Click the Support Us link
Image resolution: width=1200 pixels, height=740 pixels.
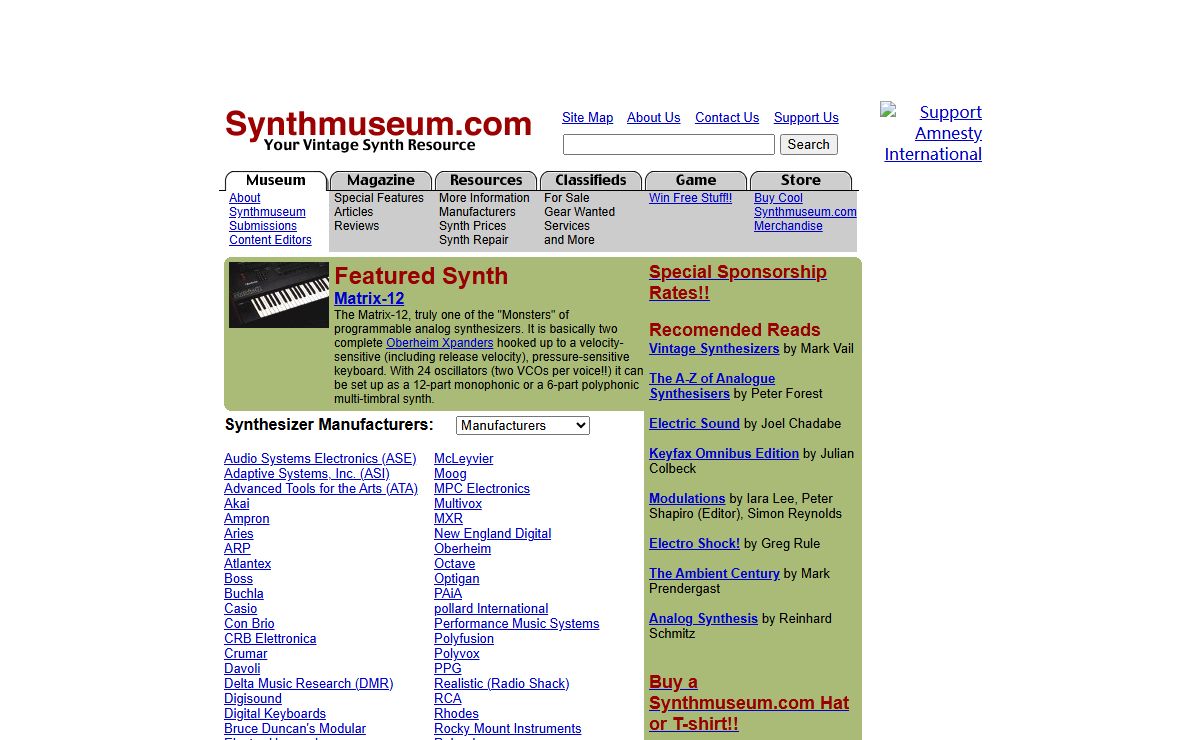coord(806,118)
